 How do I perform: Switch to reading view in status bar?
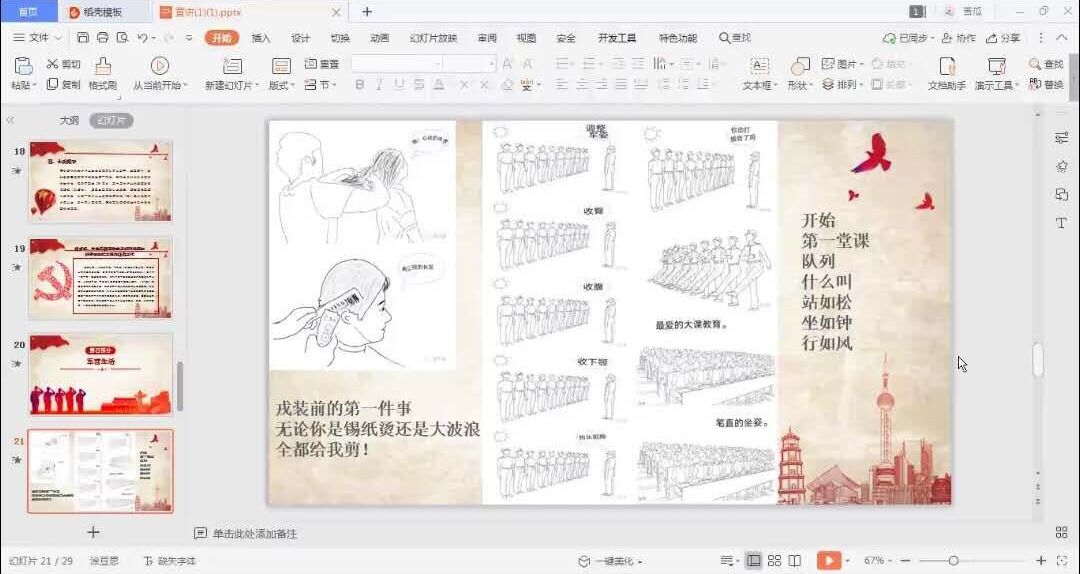797,561
